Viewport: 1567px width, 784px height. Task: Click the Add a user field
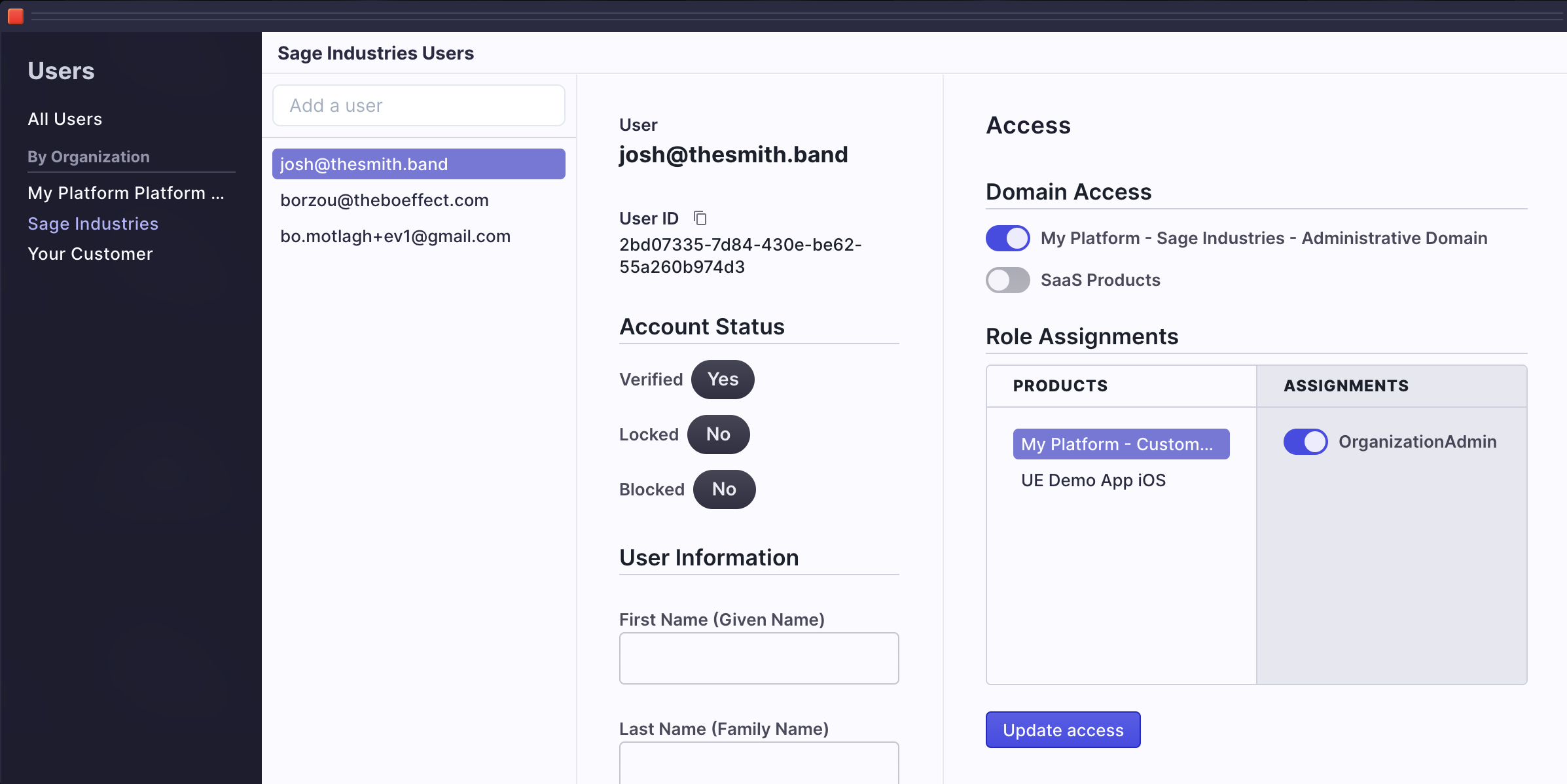(x=418, y=105)
